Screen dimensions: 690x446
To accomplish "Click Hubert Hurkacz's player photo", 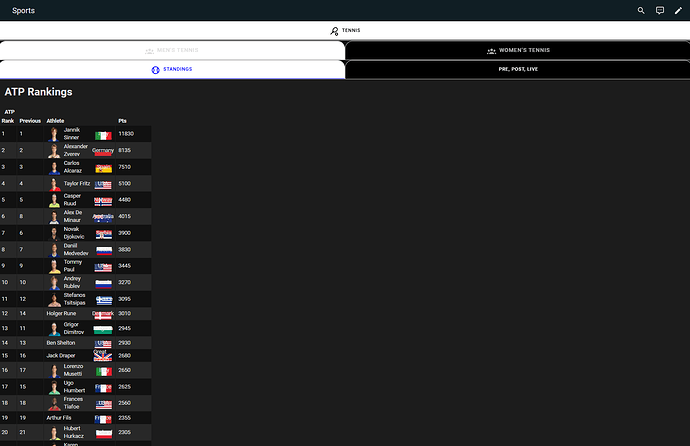I will pos(54,433).
